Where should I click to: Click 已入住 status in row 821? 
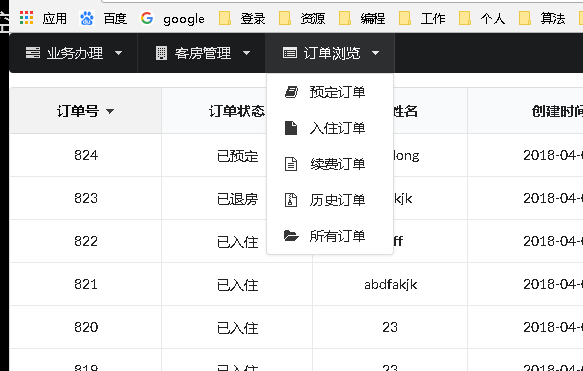238,285
